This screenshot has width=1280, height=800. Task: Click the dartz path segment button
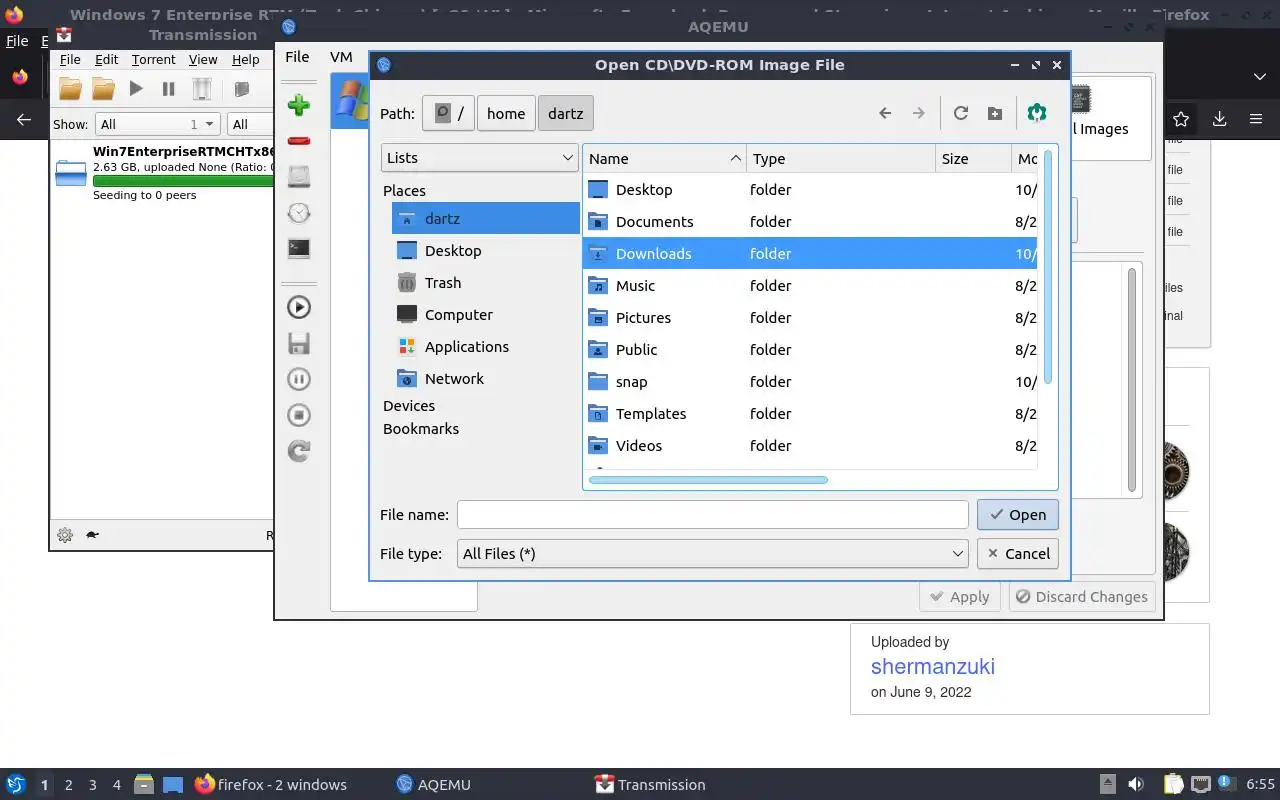click(x=566, y=113)
